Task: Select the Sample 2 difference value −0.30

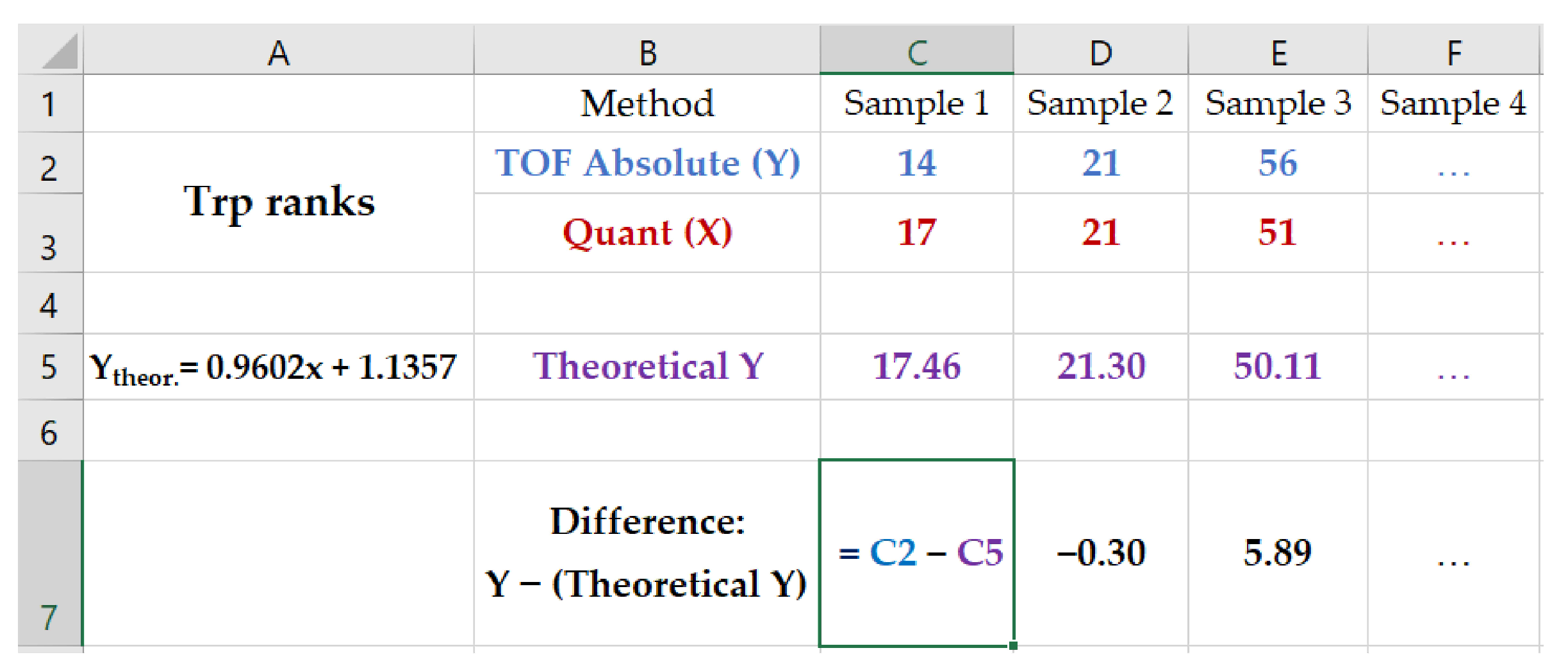Action: tap(1100, 552)
